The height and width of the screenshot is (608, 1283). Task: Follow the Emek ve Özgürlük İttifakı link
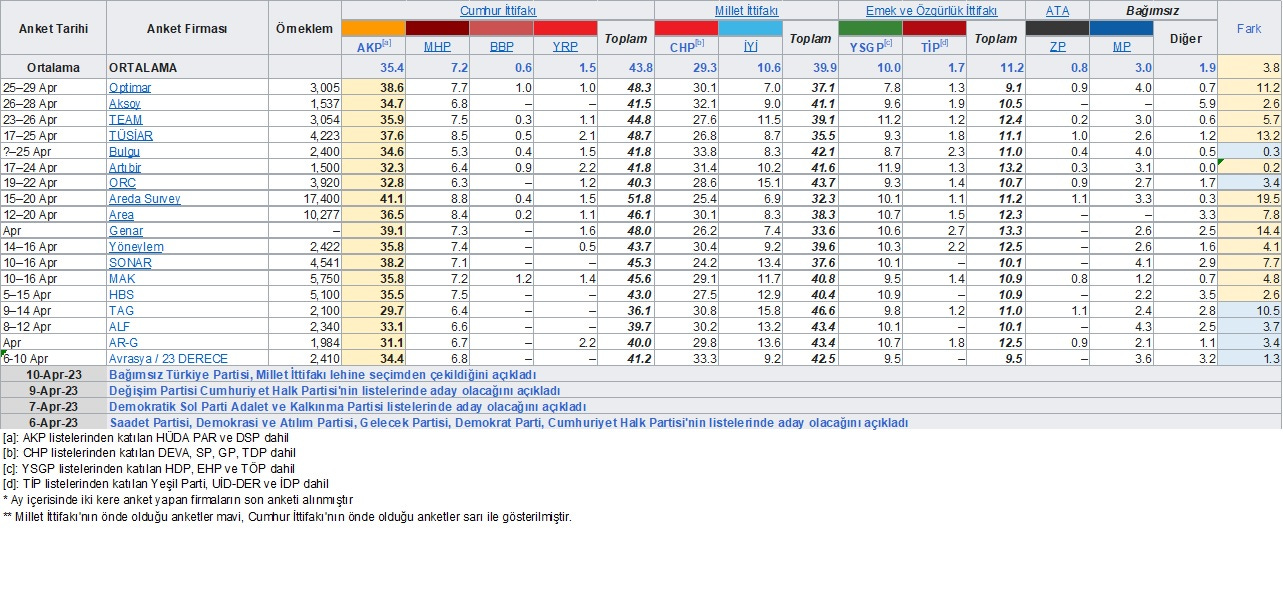point(932,10)
